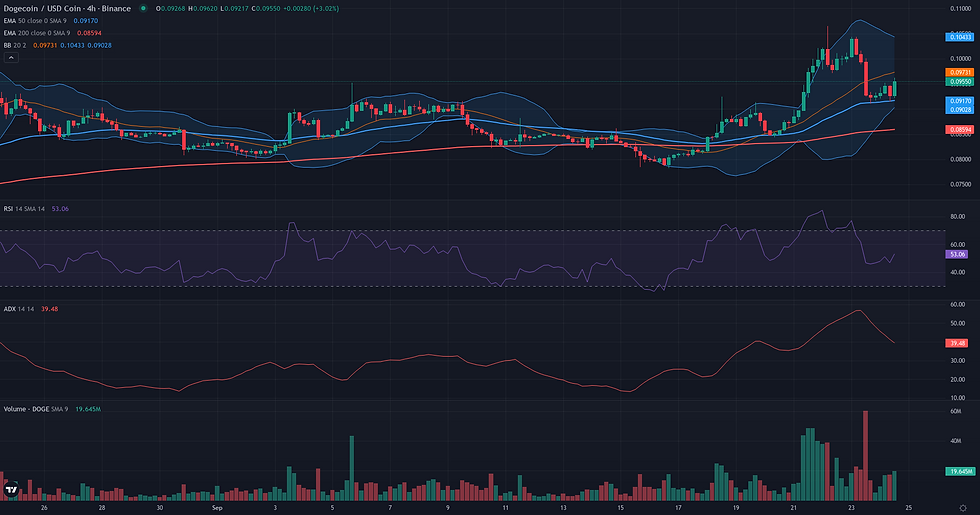
Task: Click the BB basis value 0.09731 in legend
Action: [45, 46]
